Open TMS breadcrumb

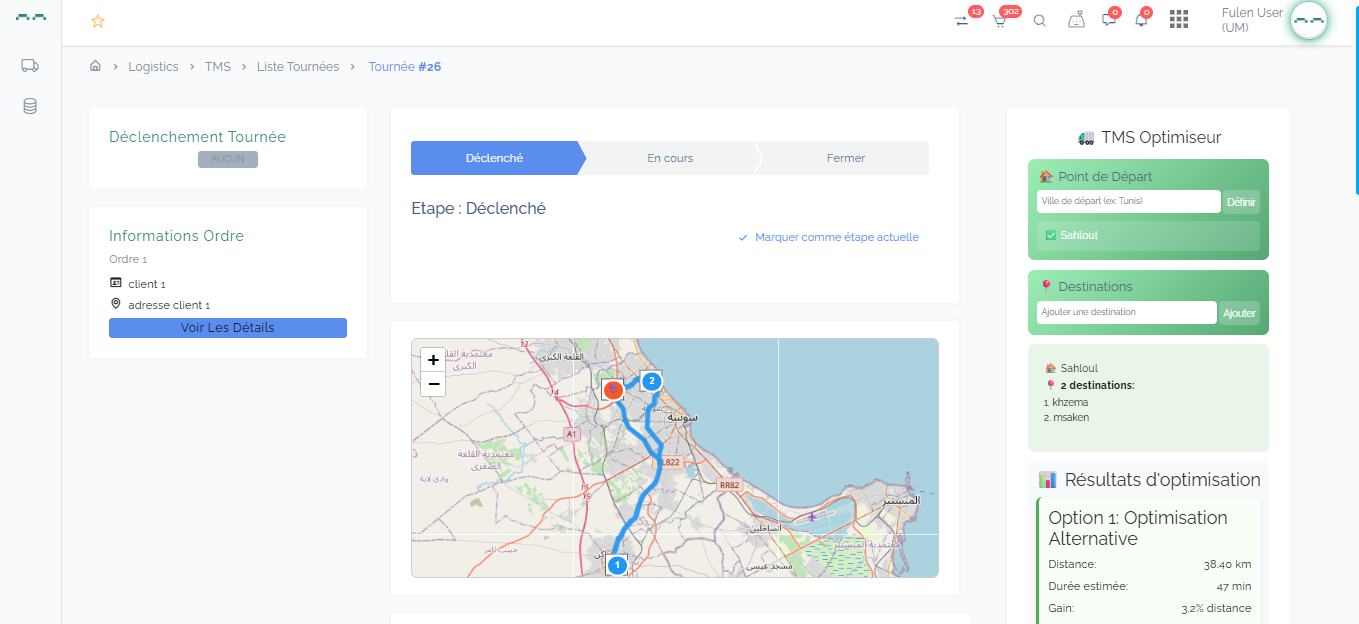[218, 66]
